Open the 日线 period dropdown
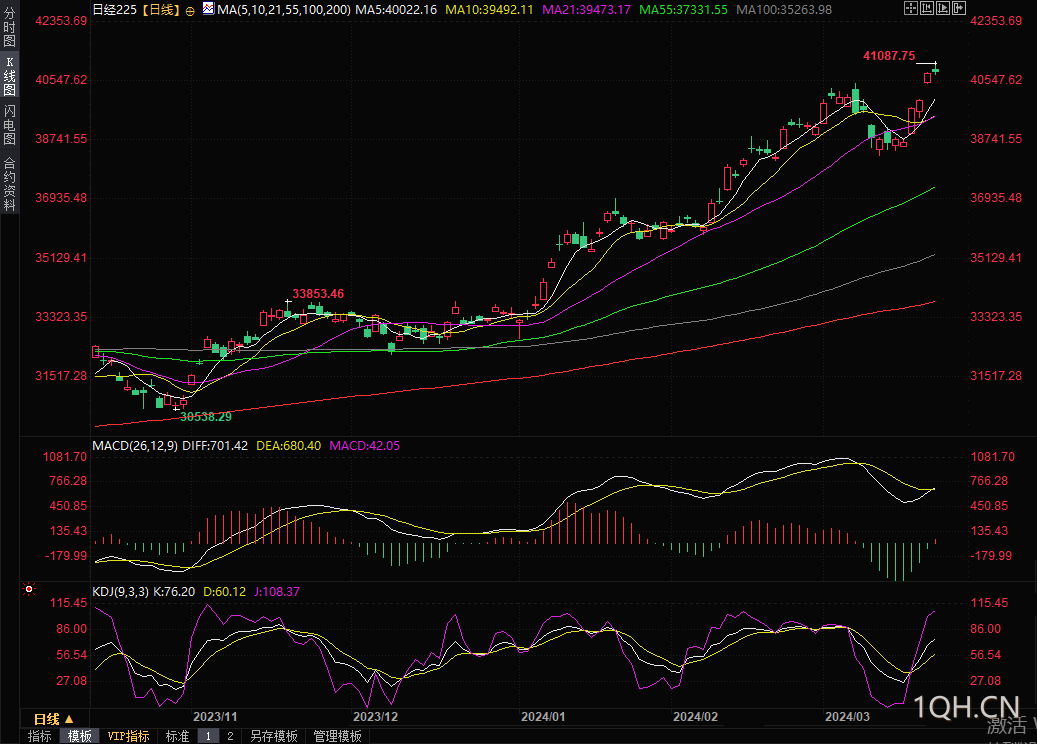Screen dimensions: 1037x744 54,719
